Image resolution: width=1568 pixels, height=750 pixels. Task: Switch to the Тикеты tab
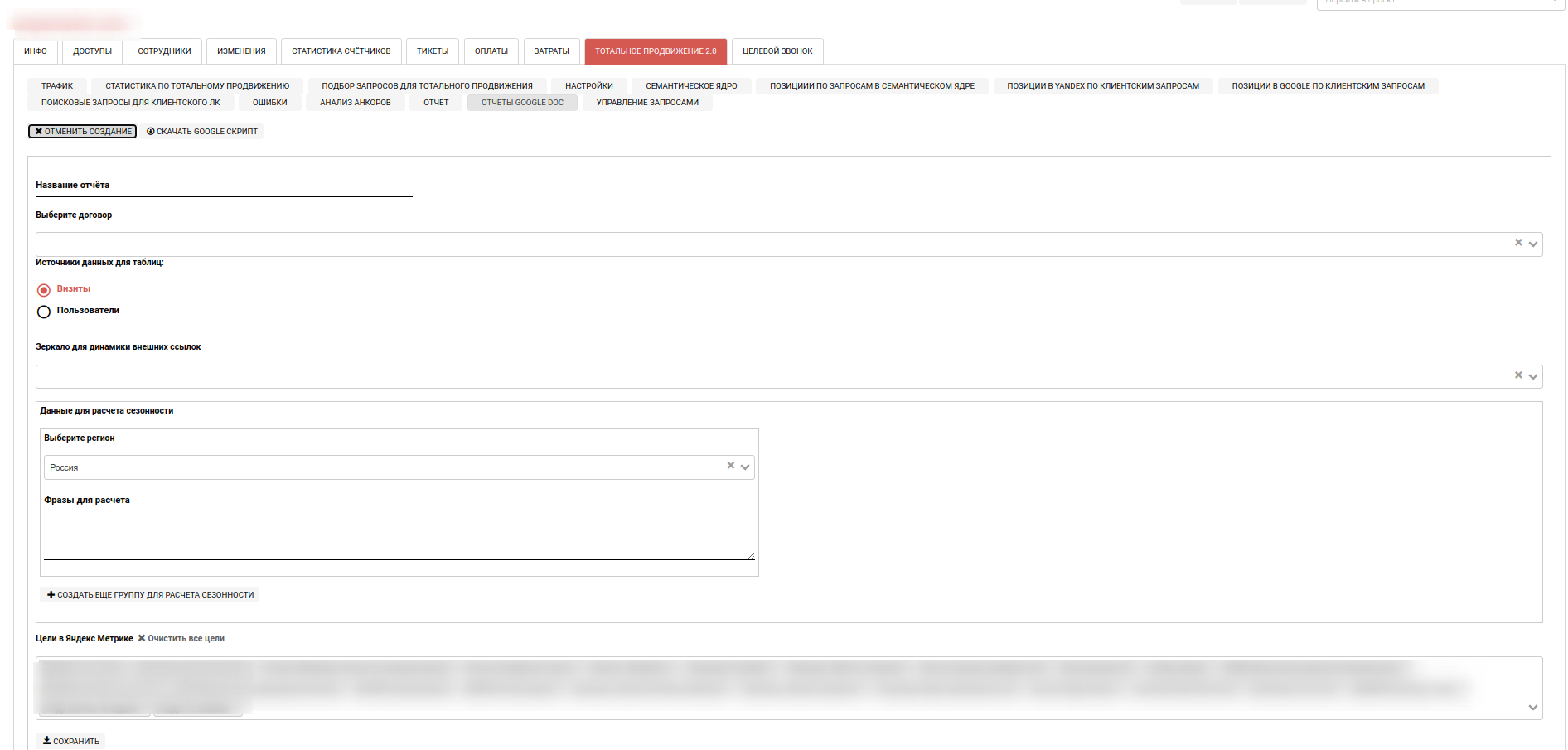point(432,51)
